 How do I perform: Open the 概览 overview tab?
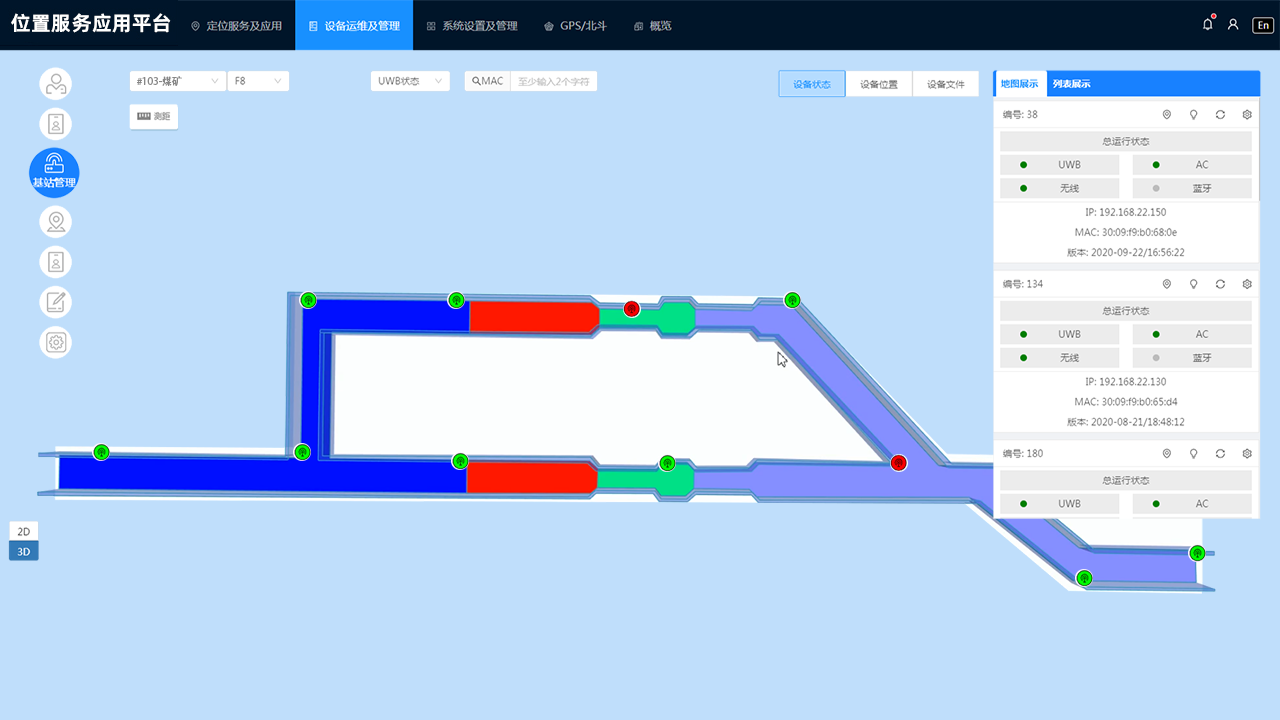tap(653, 25)
